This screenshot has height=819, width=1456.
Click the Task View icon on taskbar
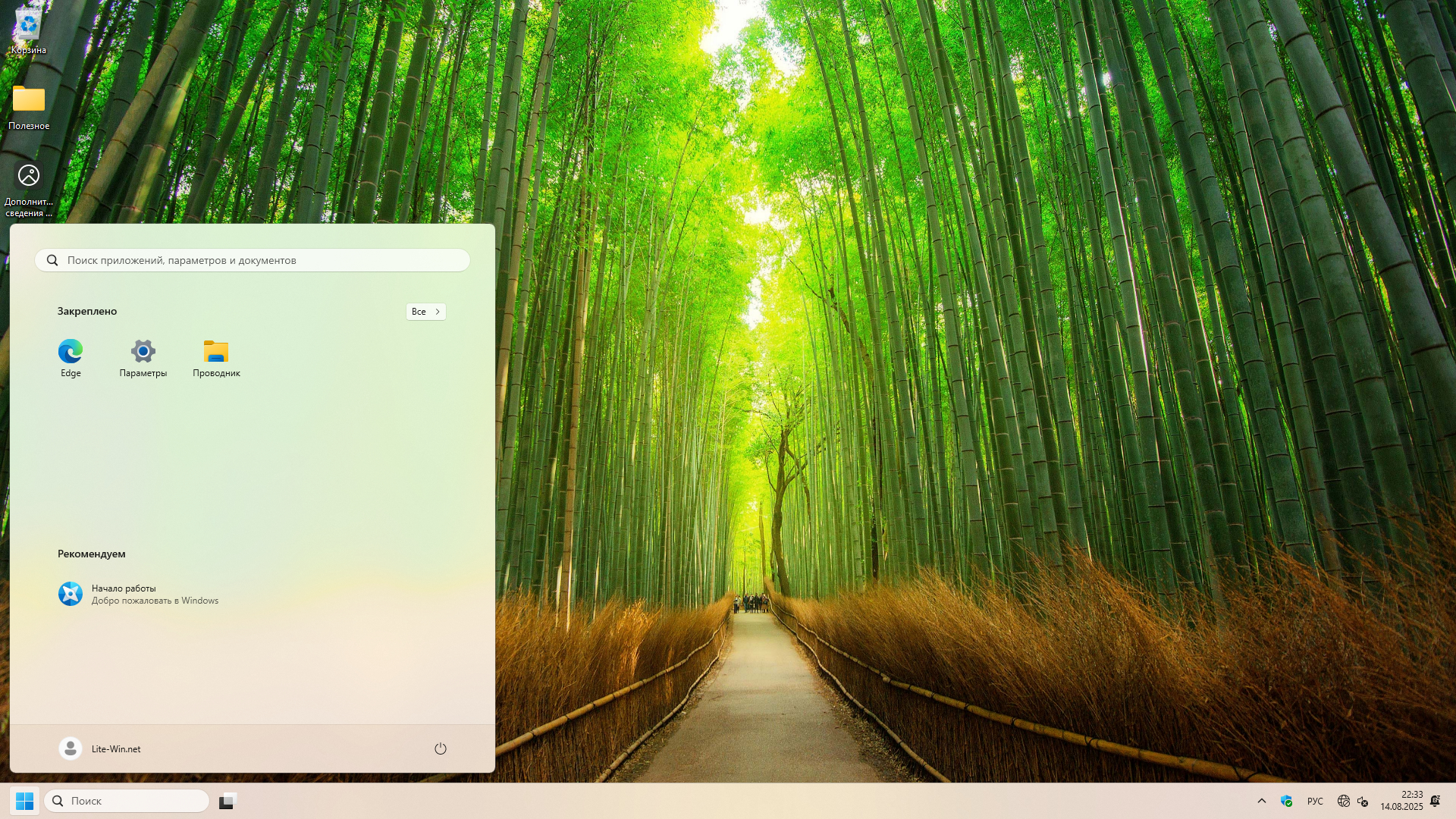point(227,802)
